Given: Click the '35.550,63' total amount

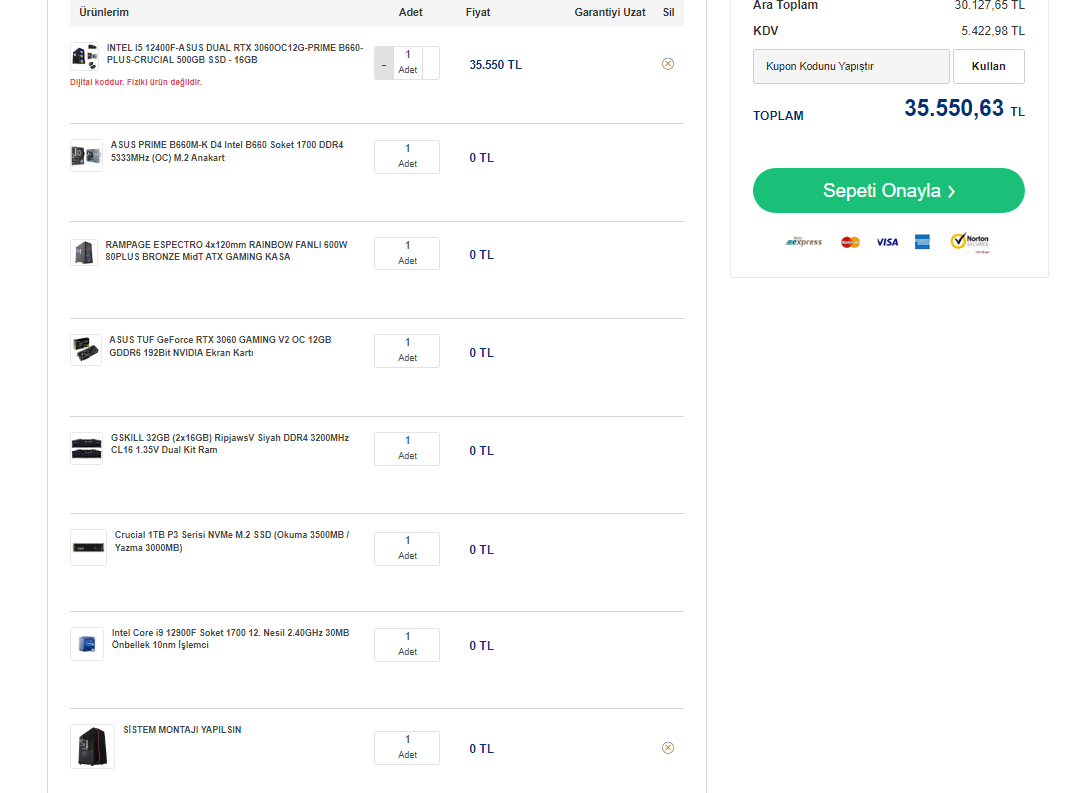Looking at the screenshot, I should point(954,108).
